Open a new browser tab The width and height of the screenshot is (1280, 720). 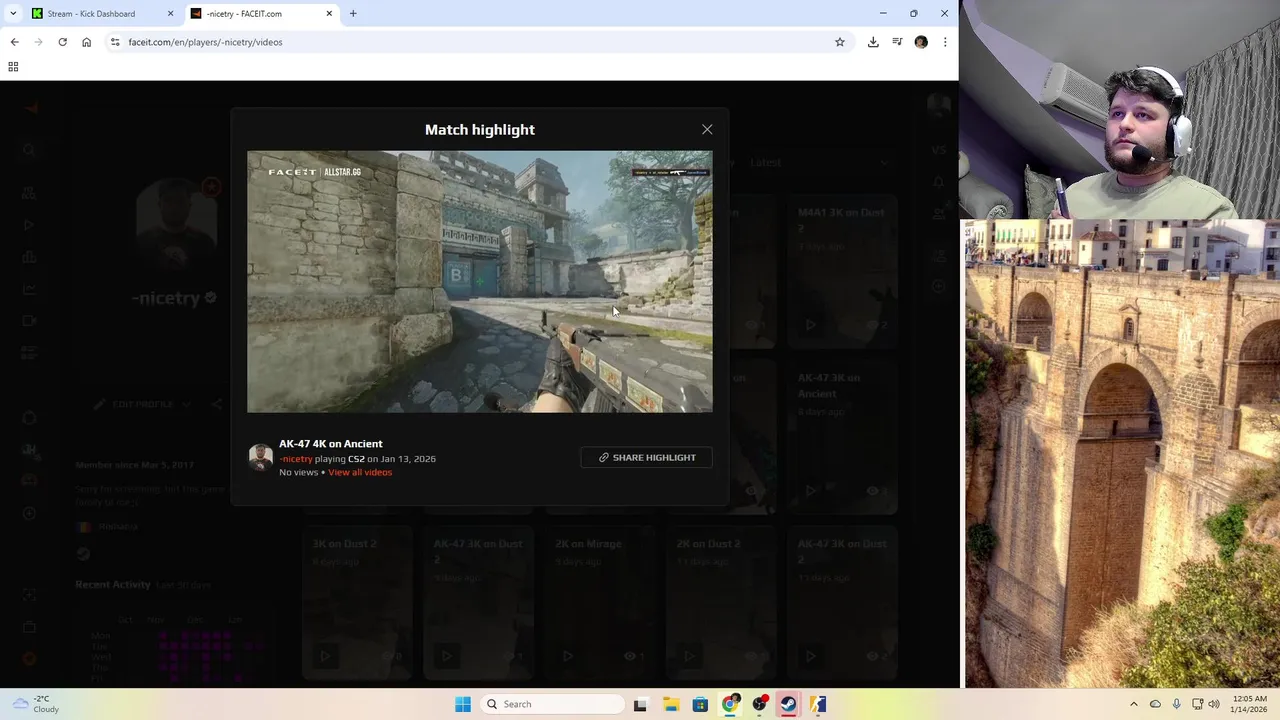[x=353, y=14]
